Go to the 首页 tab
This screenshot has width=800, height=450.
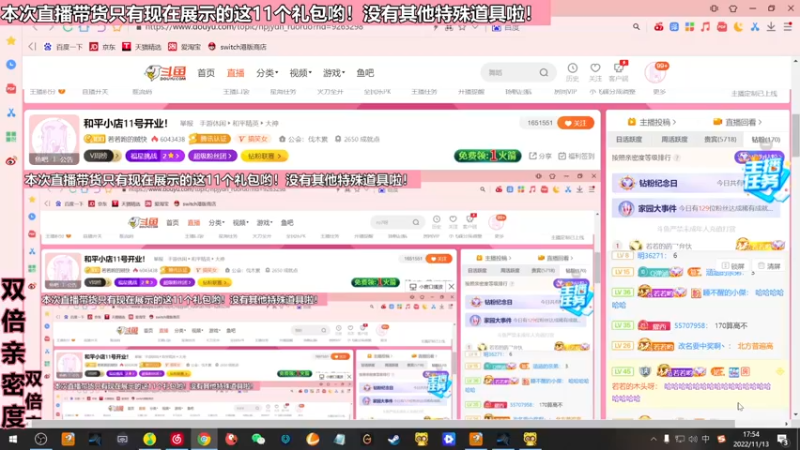click(x=206, y=73)
